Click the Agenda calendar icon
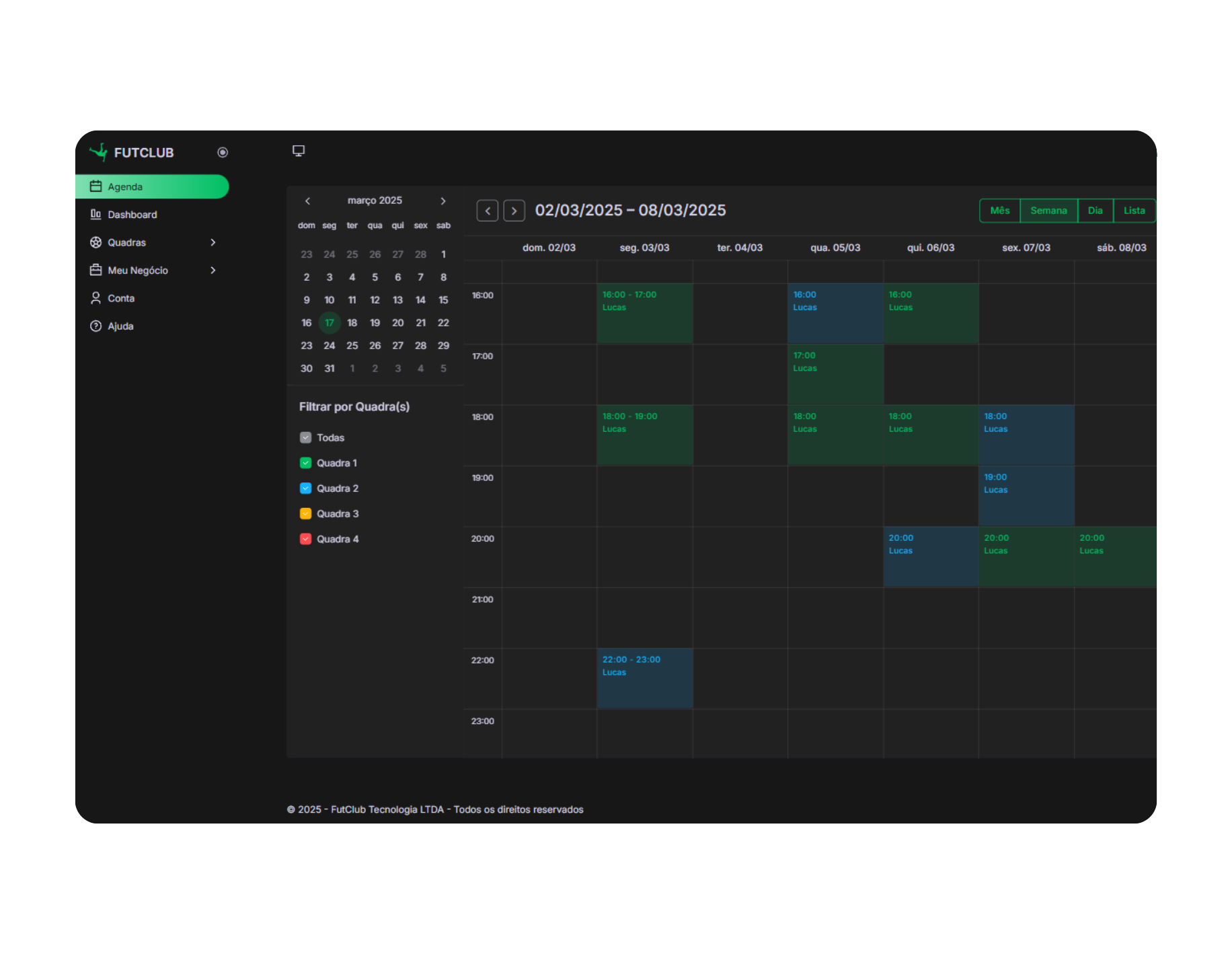This screenshot has width=1232, height=954. click(x=95, y=186)
